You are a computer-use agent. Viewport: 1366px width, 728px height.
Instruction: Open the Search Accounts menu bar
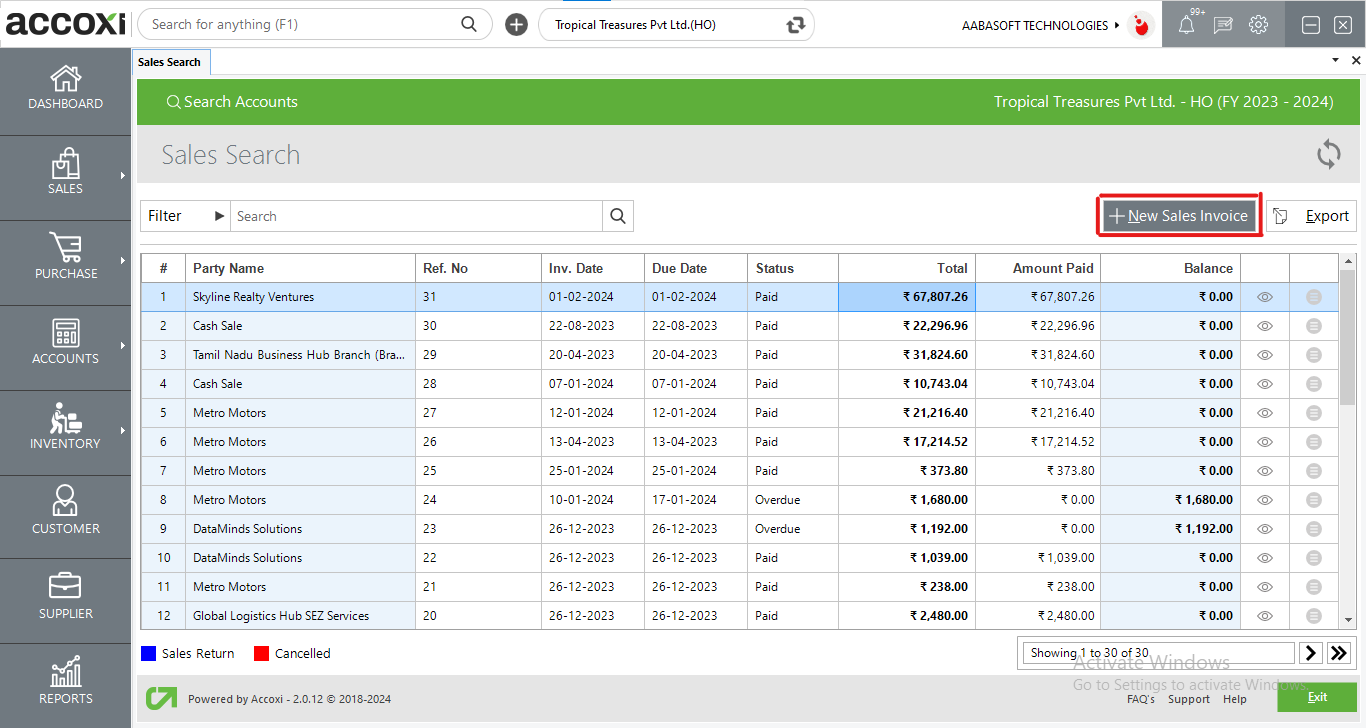pos(232,101)
